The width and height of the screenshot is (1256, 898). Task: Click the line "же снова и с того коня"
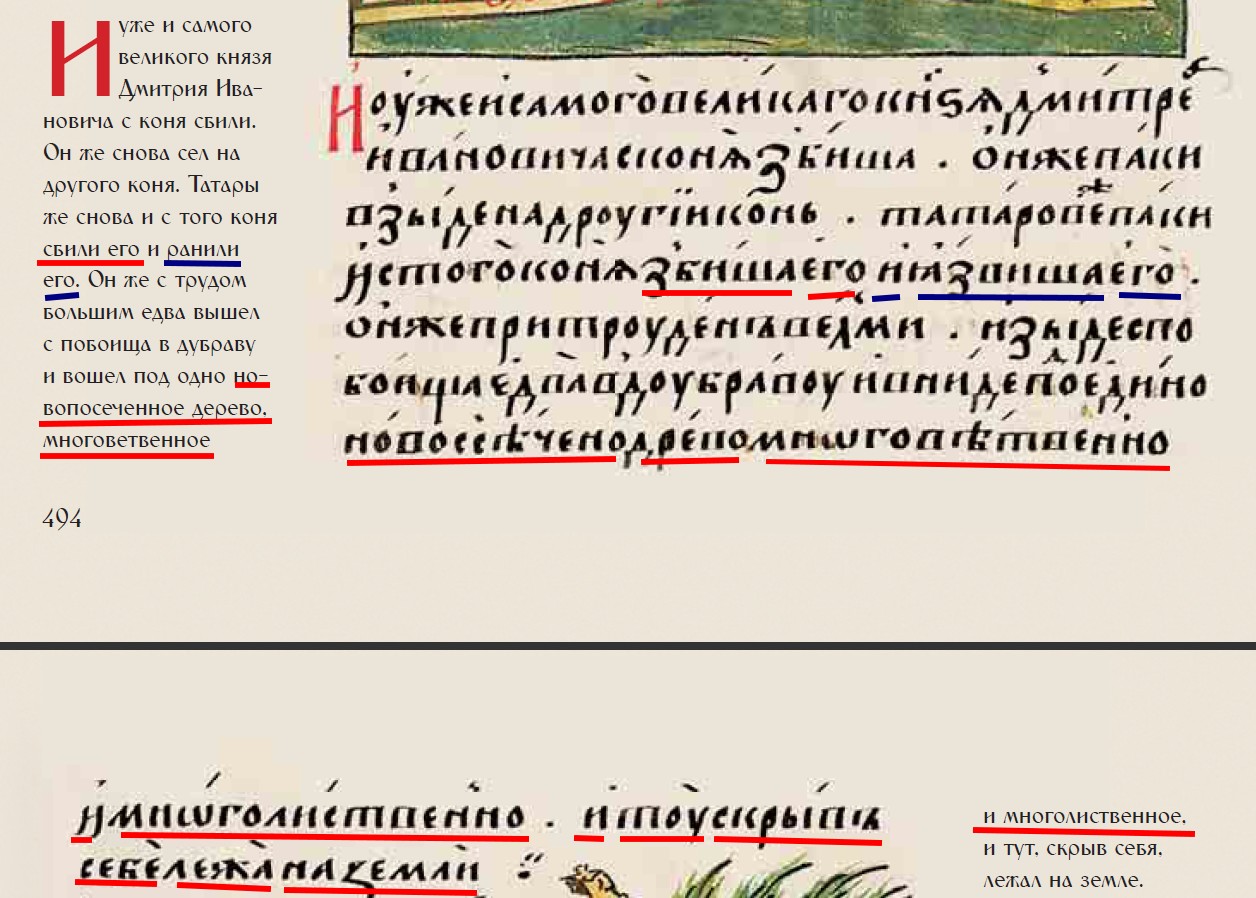click(160, 217)
